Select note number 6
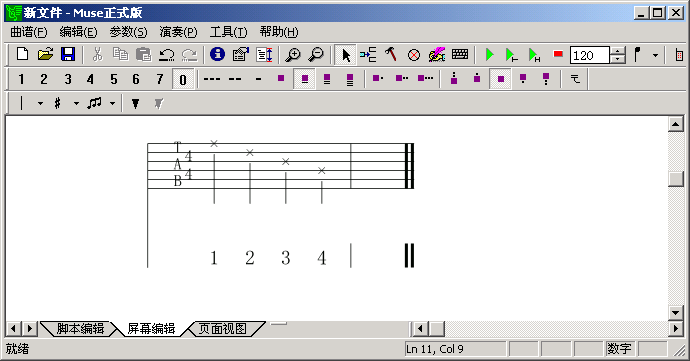 click(x=136, y=79)
